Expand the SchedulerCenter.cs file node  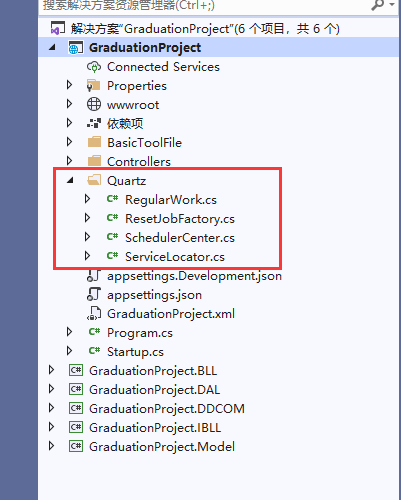(x=87, y=237)
